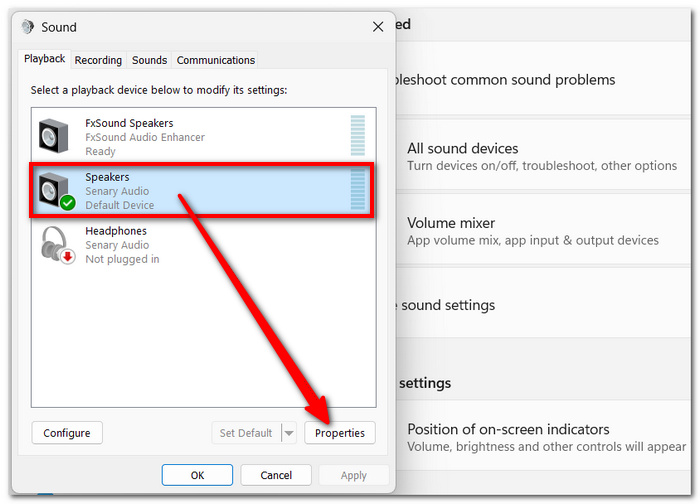Open Volume mixer in Settings window
This screenshot has height=504, width=700.
542,230
